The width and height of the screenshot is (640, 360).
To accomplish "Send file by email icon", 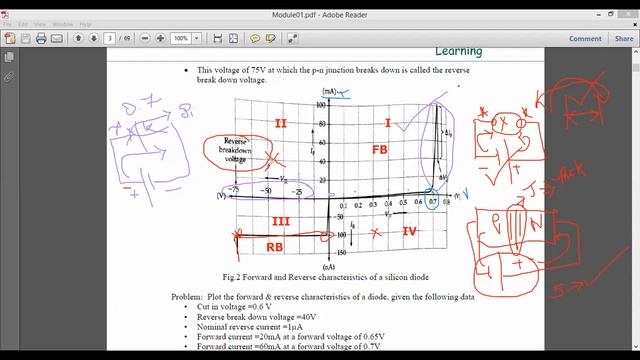I will point(57,38).
